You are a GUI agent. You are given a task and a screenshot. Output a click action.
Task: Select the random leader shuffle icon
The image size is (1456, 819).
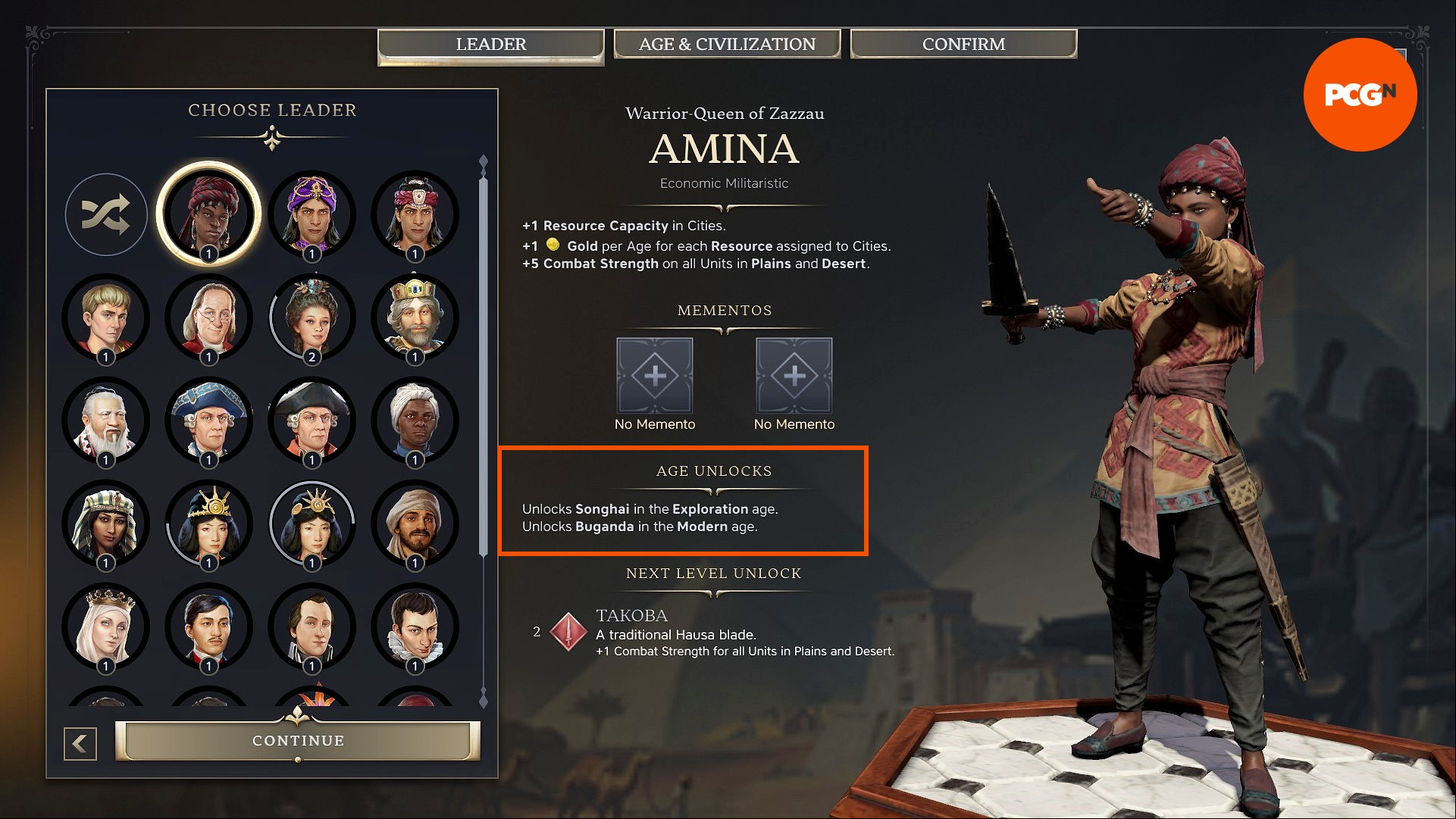coord(106,214)
